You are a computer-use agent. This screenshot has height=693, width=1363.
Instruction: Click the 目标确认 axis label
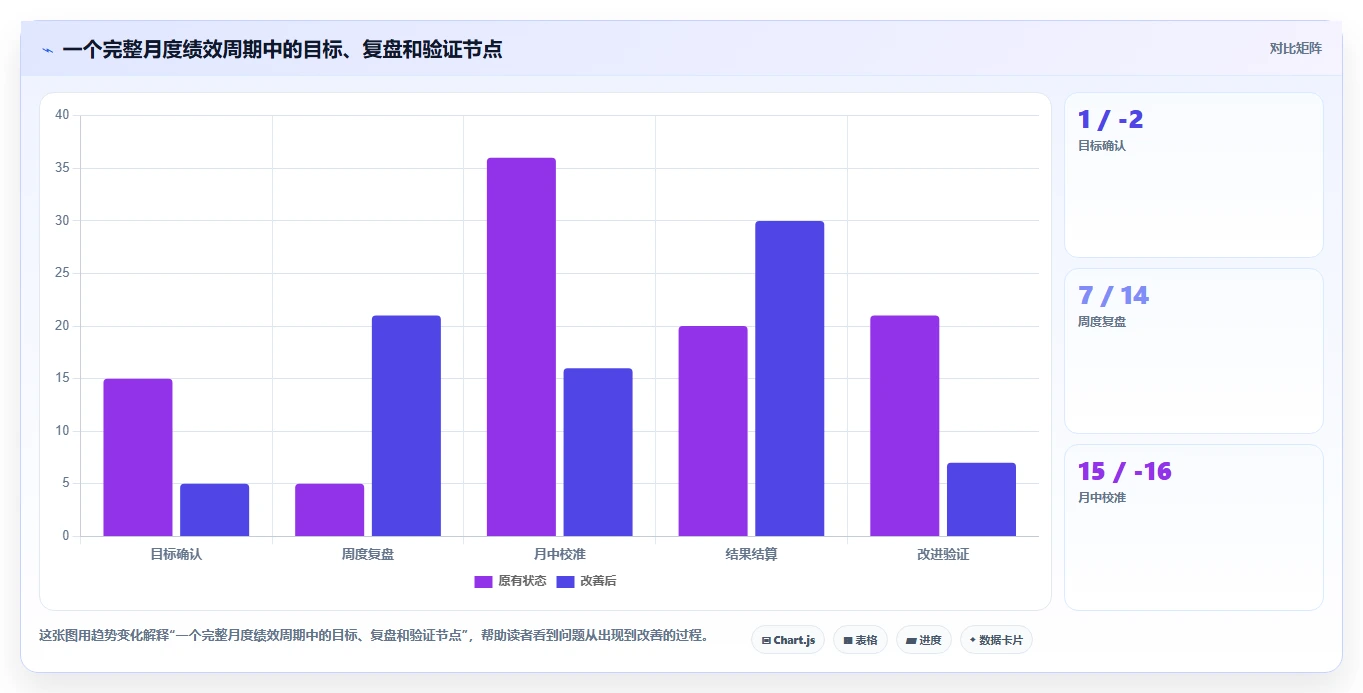coord(176,554)
